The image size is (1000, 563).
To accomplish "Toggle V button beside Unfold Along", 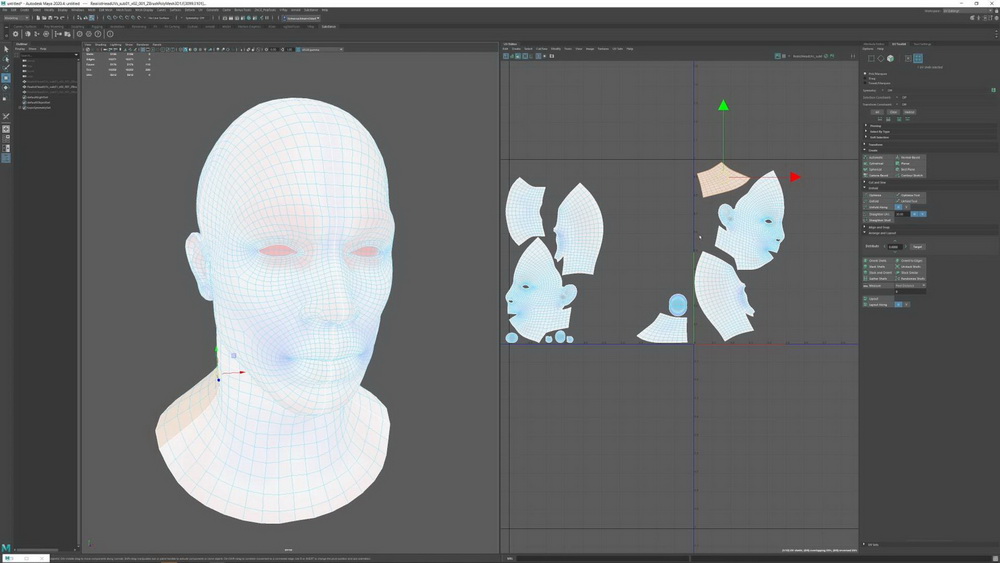I will 906,207.
